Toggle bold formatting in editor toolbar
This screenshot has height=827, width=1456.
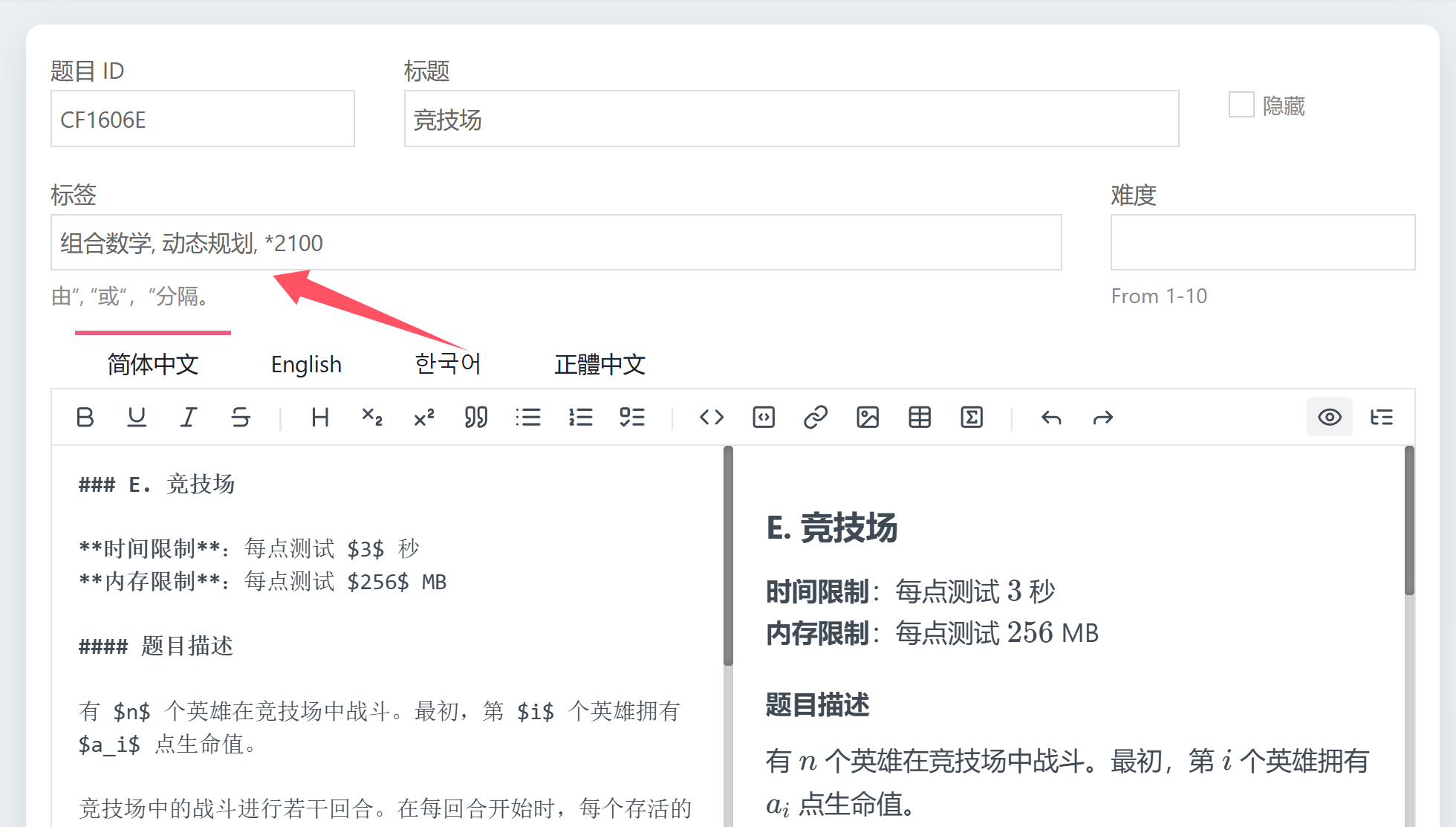pos(85,418)
